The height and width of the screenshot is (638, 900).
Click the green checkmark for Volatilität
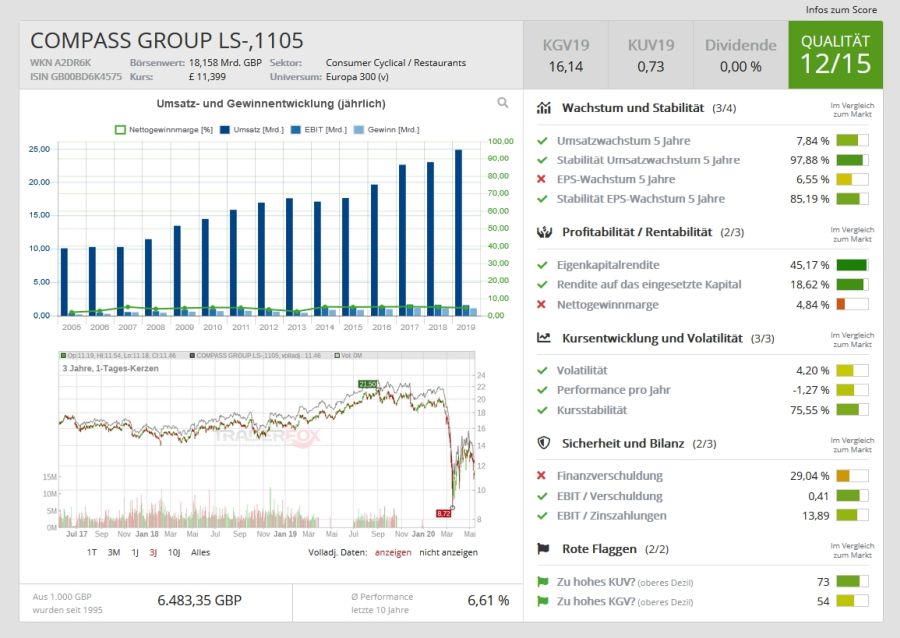coord(542,371)
